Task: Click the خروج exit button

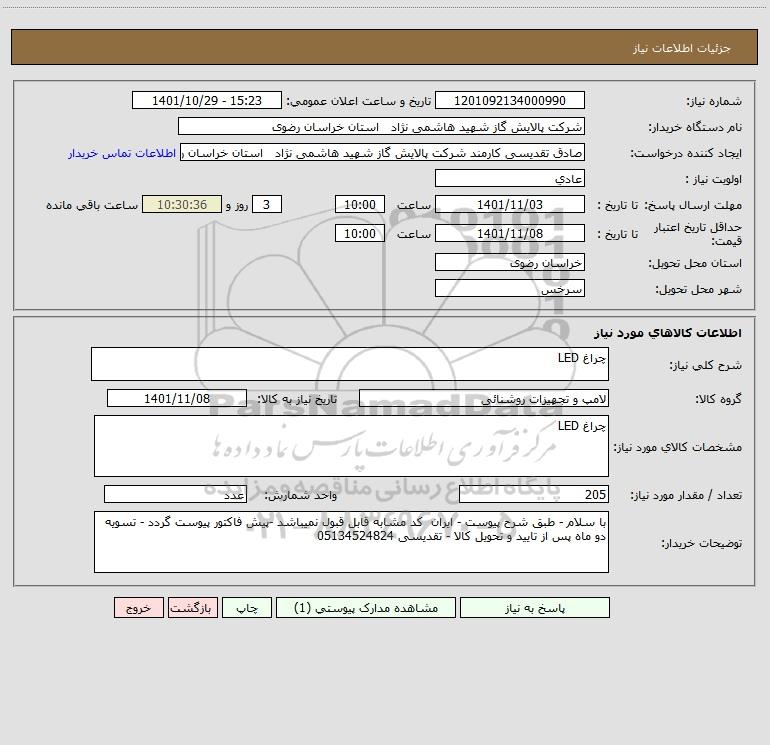Action: click(x=138, y=607)
